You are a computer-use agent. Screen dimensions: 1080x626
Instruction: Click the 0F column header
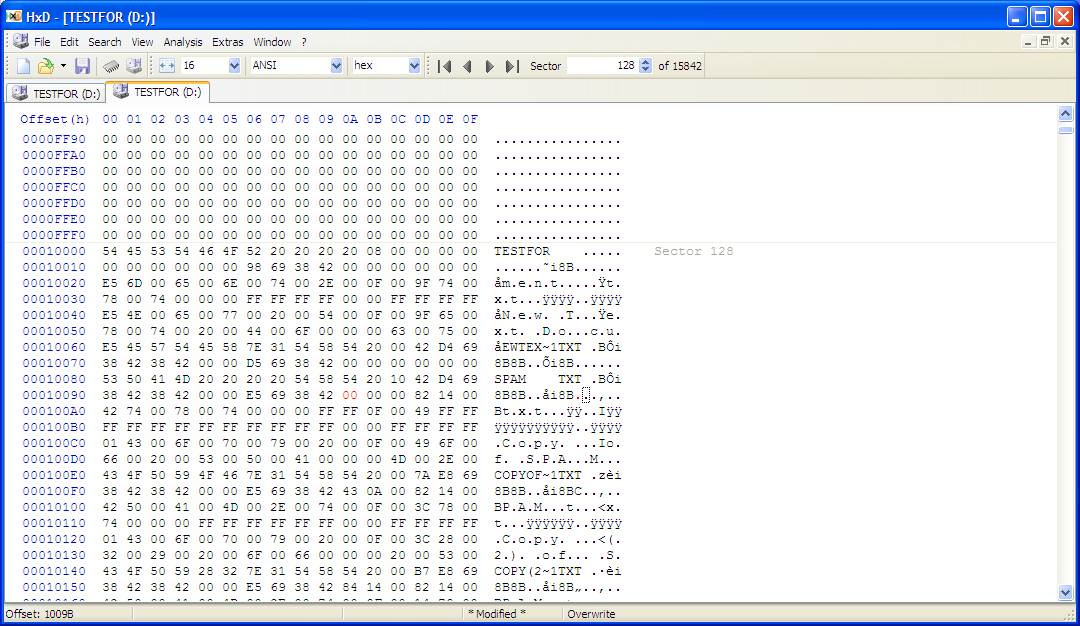470,119
